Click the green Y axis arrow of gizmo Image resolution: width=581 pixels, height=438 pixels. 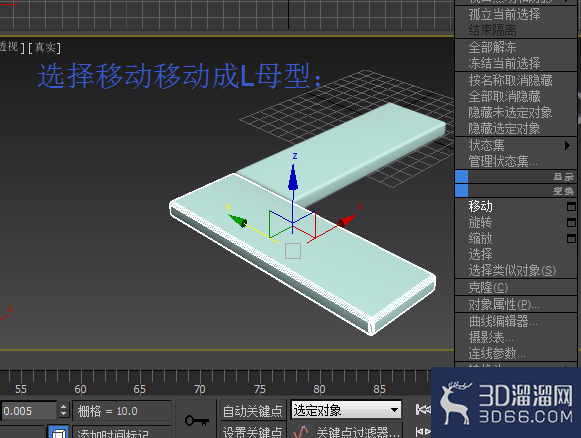(x=237, y=220)
